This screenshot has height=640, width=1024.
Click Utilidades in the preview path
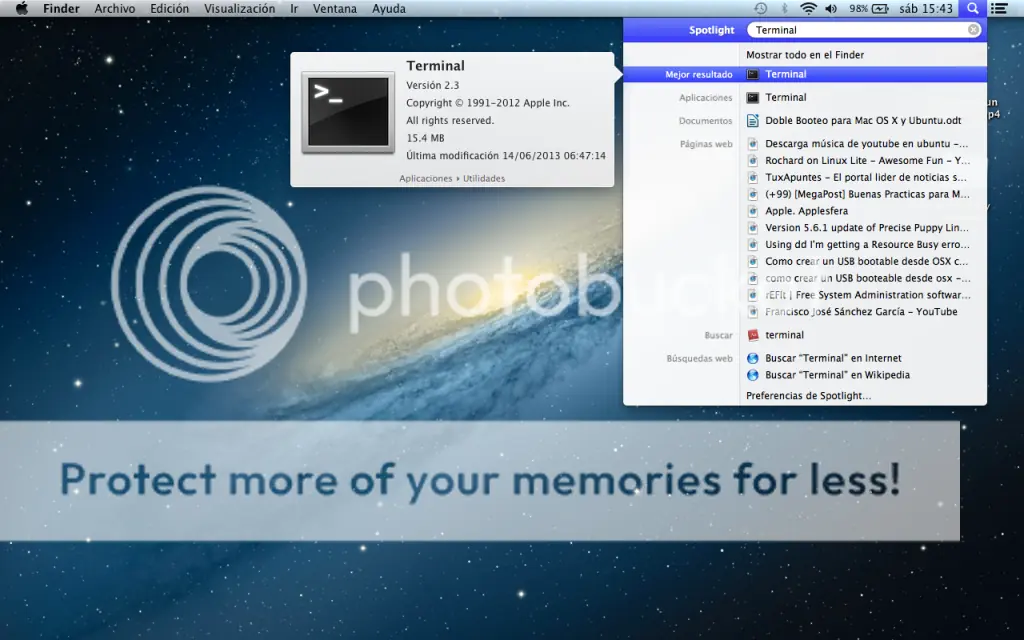click(x=484, y=178)
